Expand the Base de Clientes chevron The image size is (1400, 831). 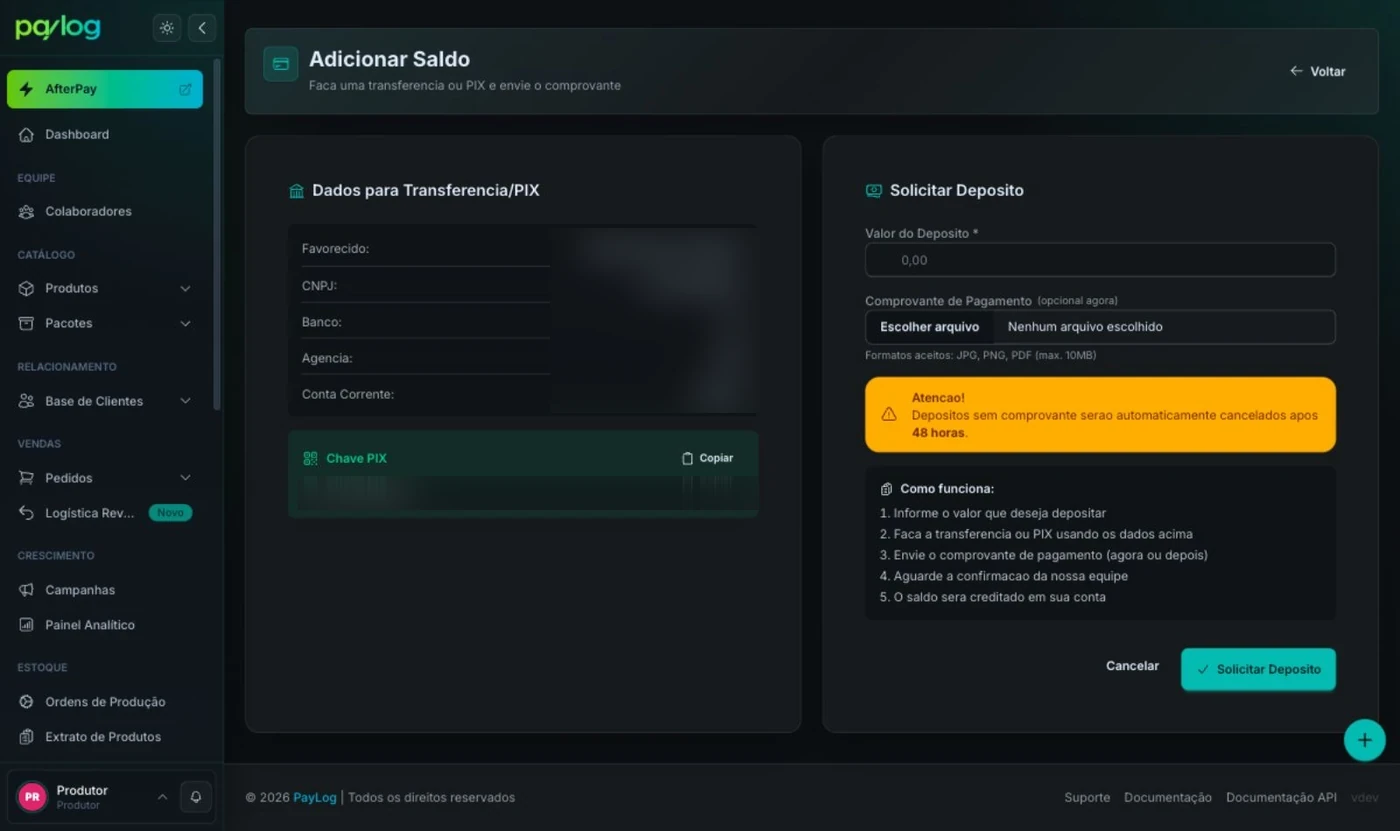click(185, 401)
